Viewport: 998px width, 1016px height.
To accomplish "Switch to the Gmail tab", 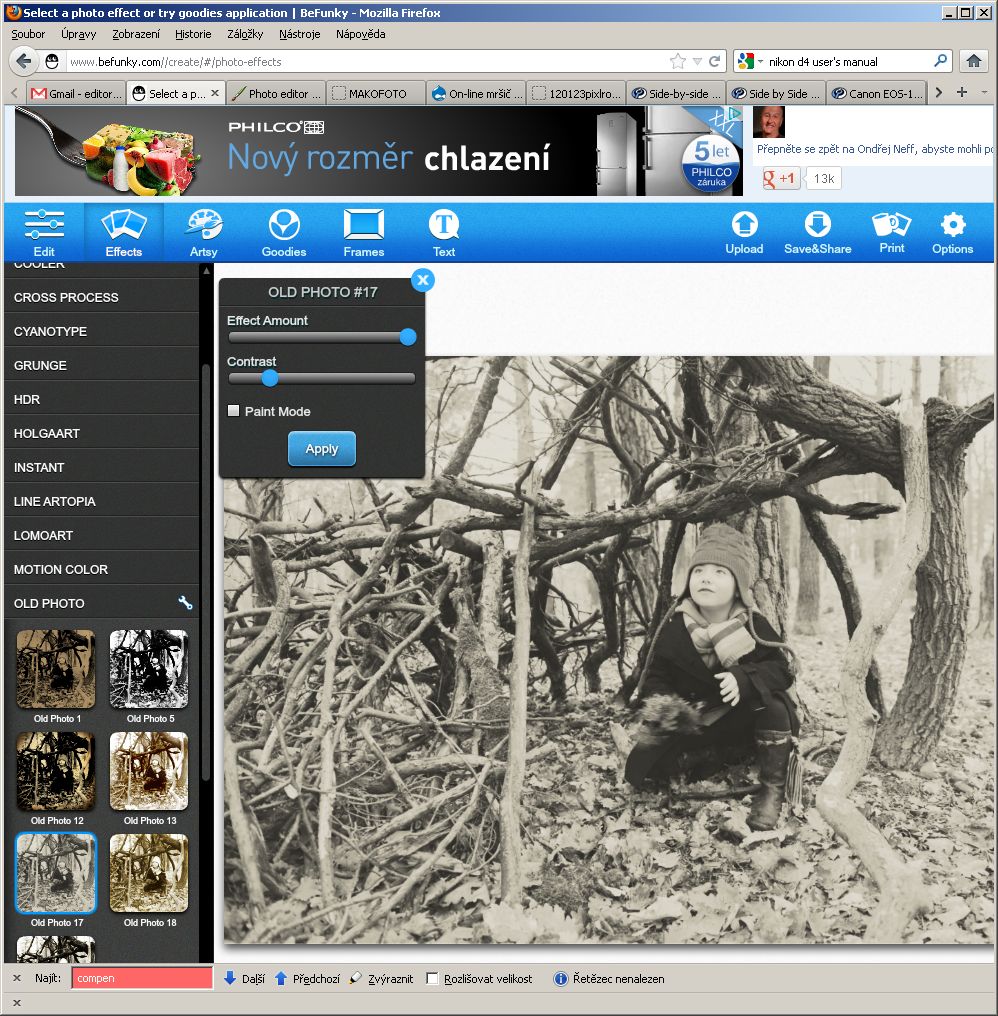I will point(76,94).
